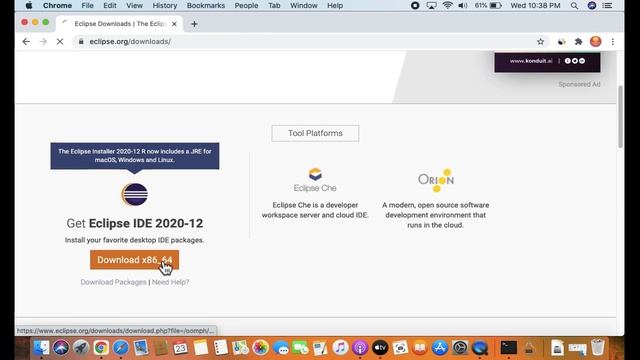Open the History menu

[x=164, y=6]
